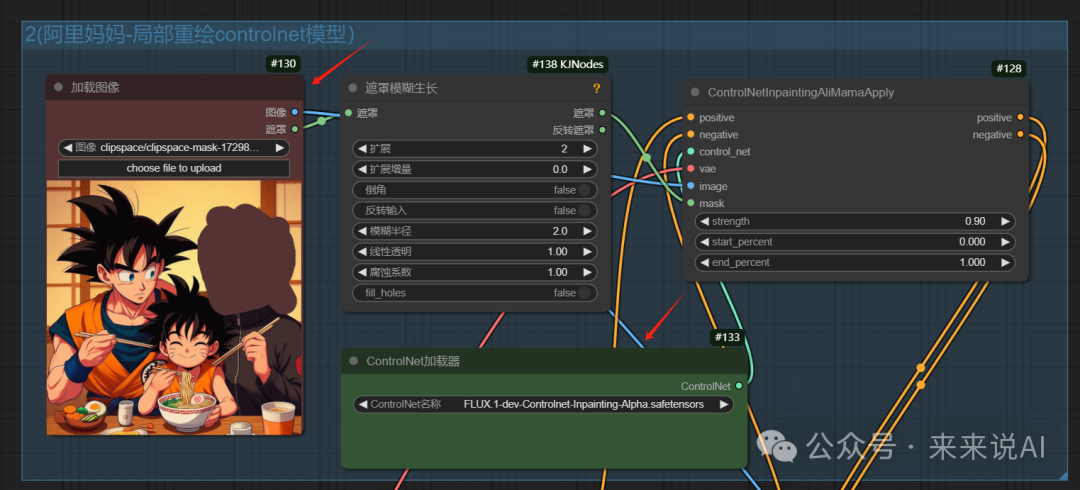Viewport: 1080px width, 490px height.
Task: Select the 加载图像 node title bar
Action: point(175,88)
